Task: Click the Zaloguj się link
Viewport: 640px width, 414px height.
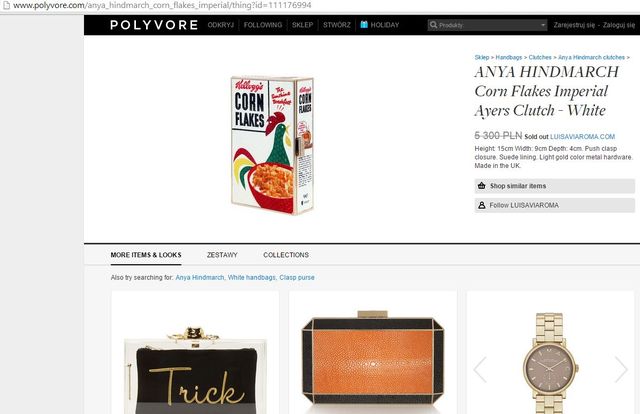Action: coord(619,25)
